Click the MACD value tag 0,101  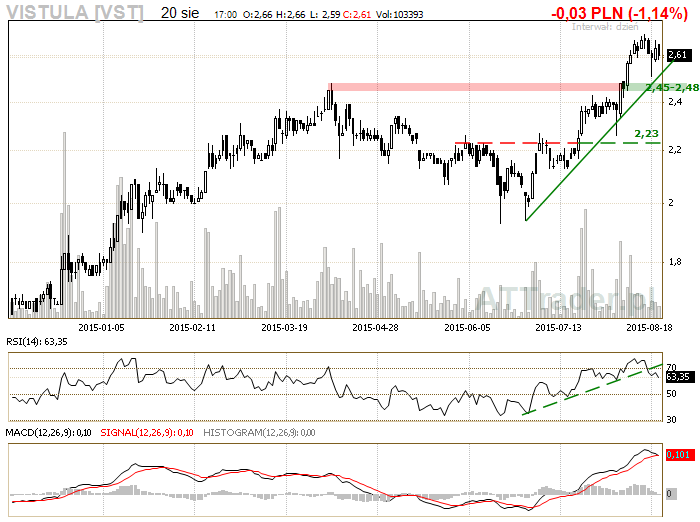(680, 455)
